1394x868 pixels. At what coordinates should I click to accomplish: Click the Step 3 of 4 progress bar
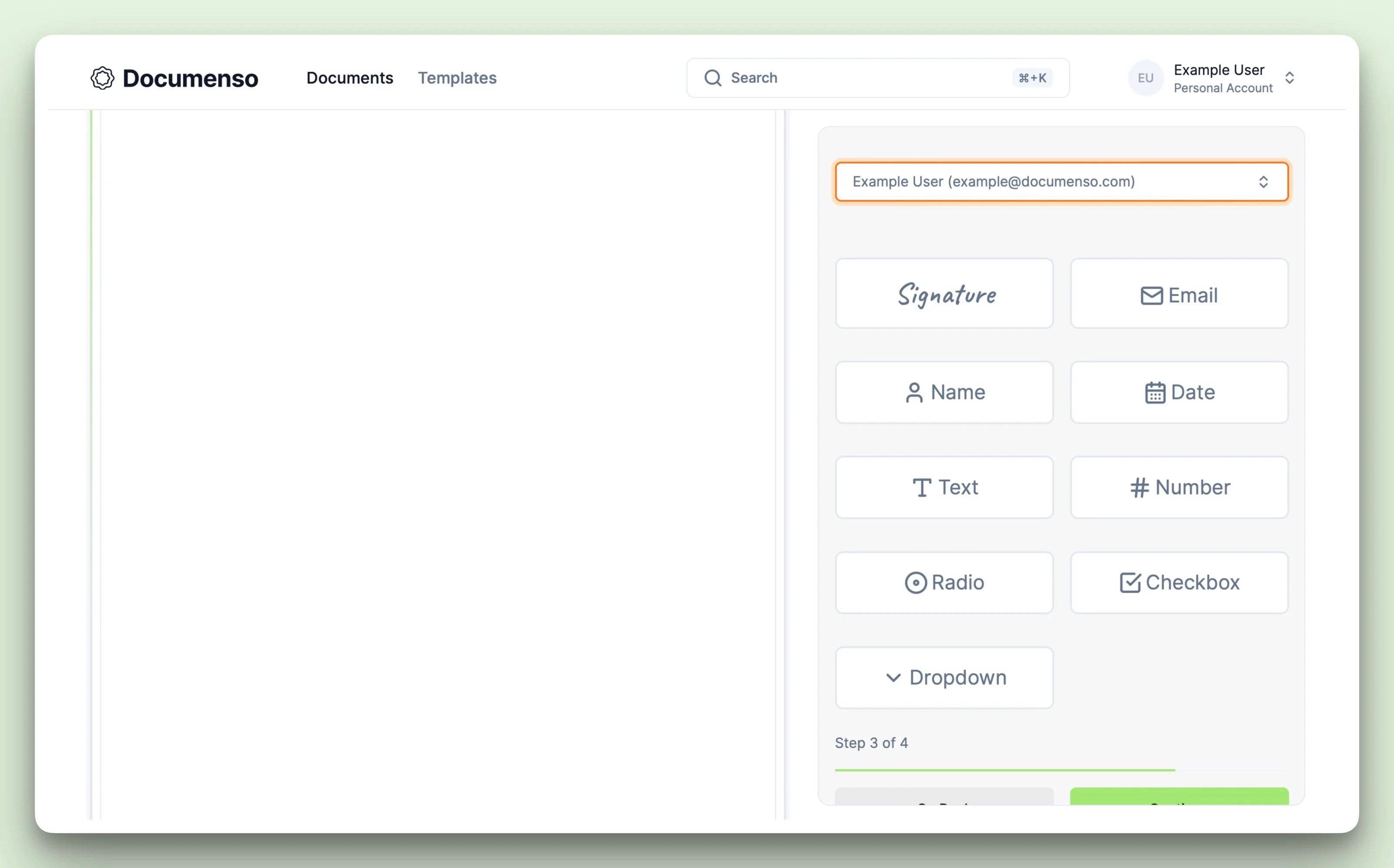point(1005,770)
